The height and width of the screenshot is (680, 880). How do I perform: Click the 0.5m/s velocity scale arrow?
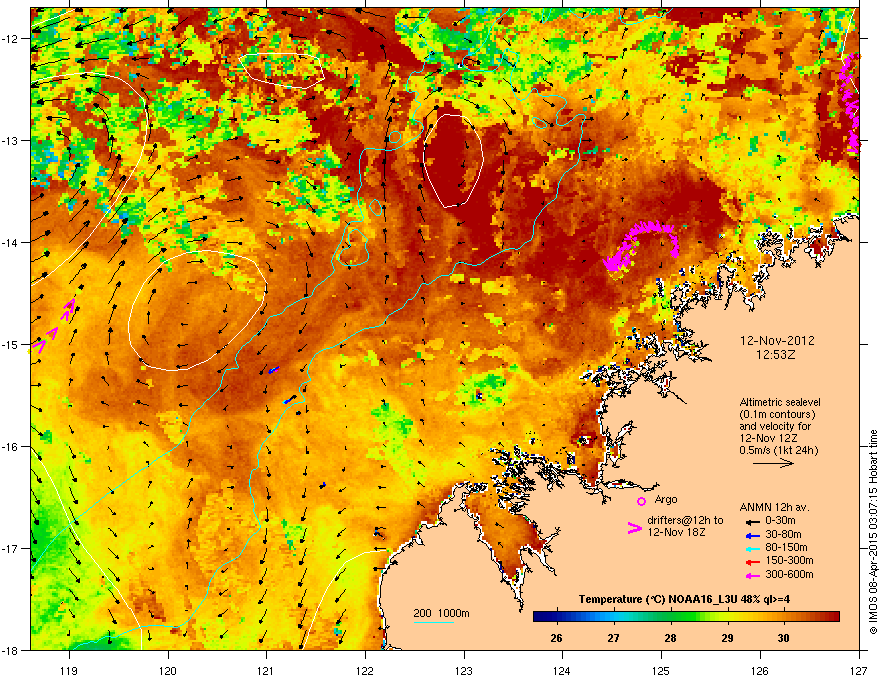[x=773, y=463]
